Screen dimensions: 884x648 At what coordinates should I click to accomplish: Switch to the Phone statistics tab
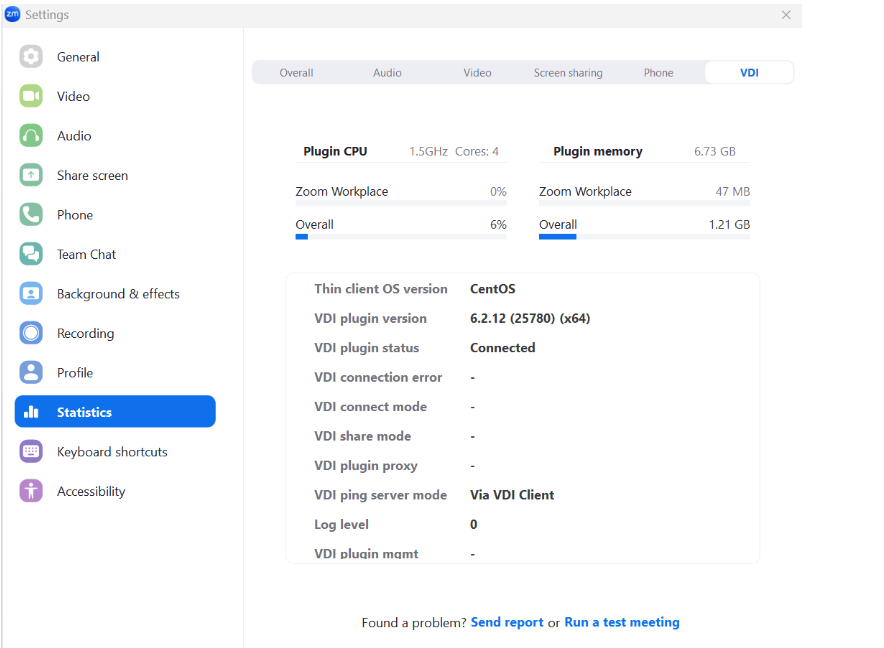pos(658,73)
